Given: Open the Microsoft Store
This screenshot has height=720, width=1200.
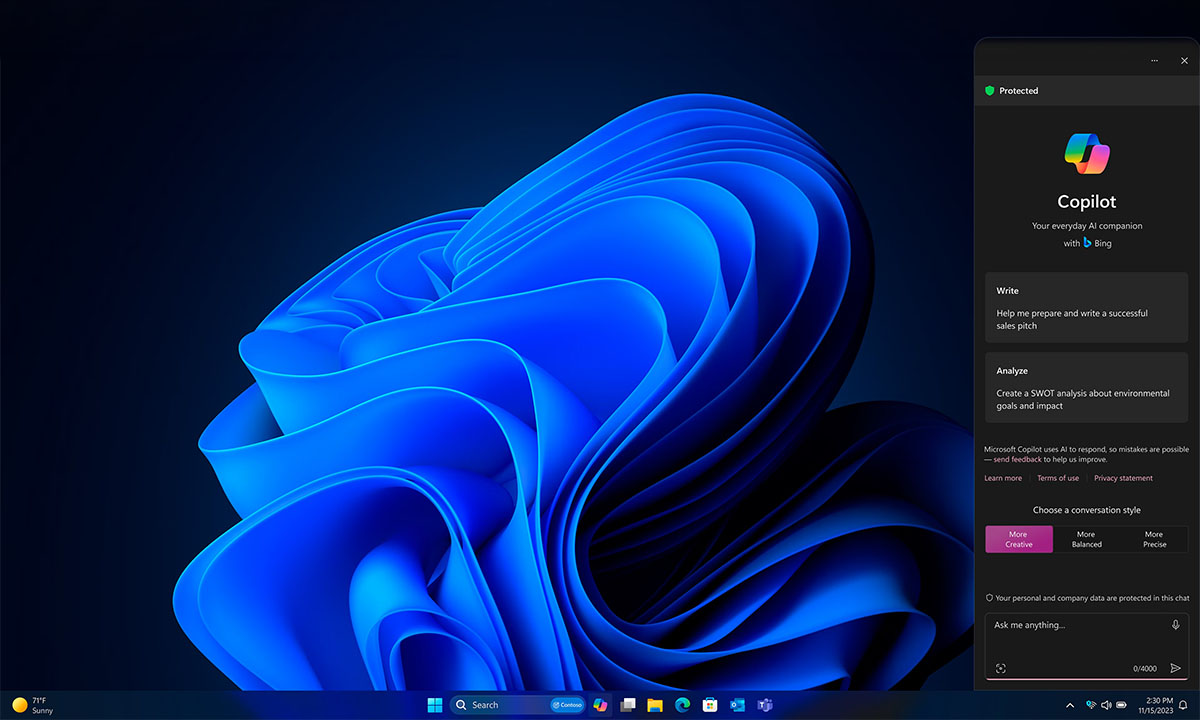Looking at the screenshot, I should (710, 704).
